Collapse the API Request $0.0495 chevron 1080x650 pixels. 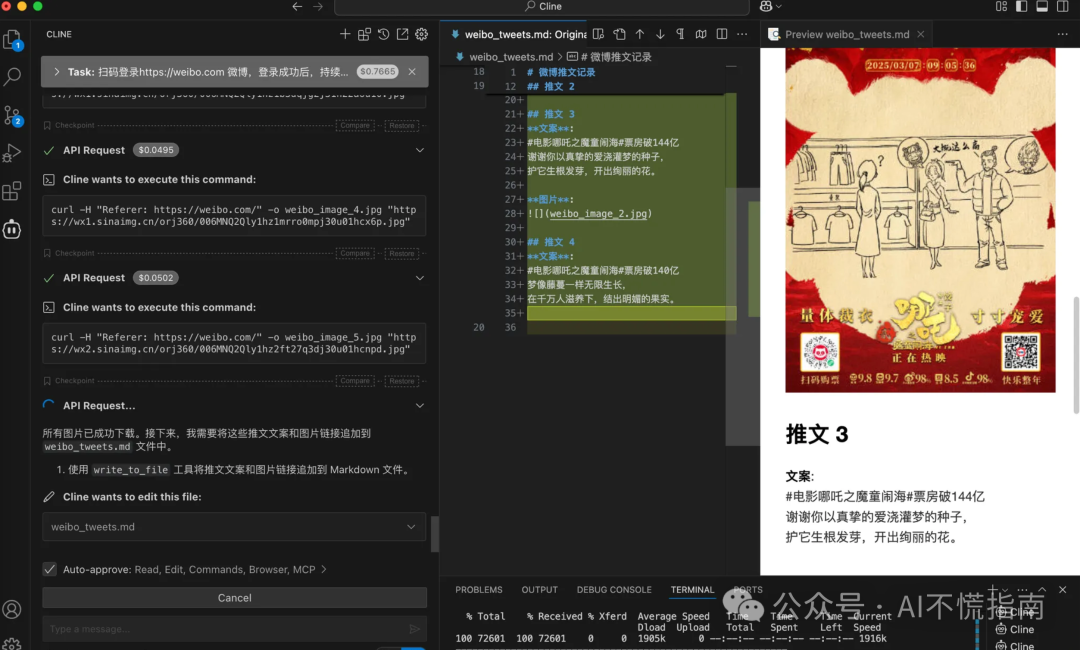pyautogui.click(x=419, y=150)
